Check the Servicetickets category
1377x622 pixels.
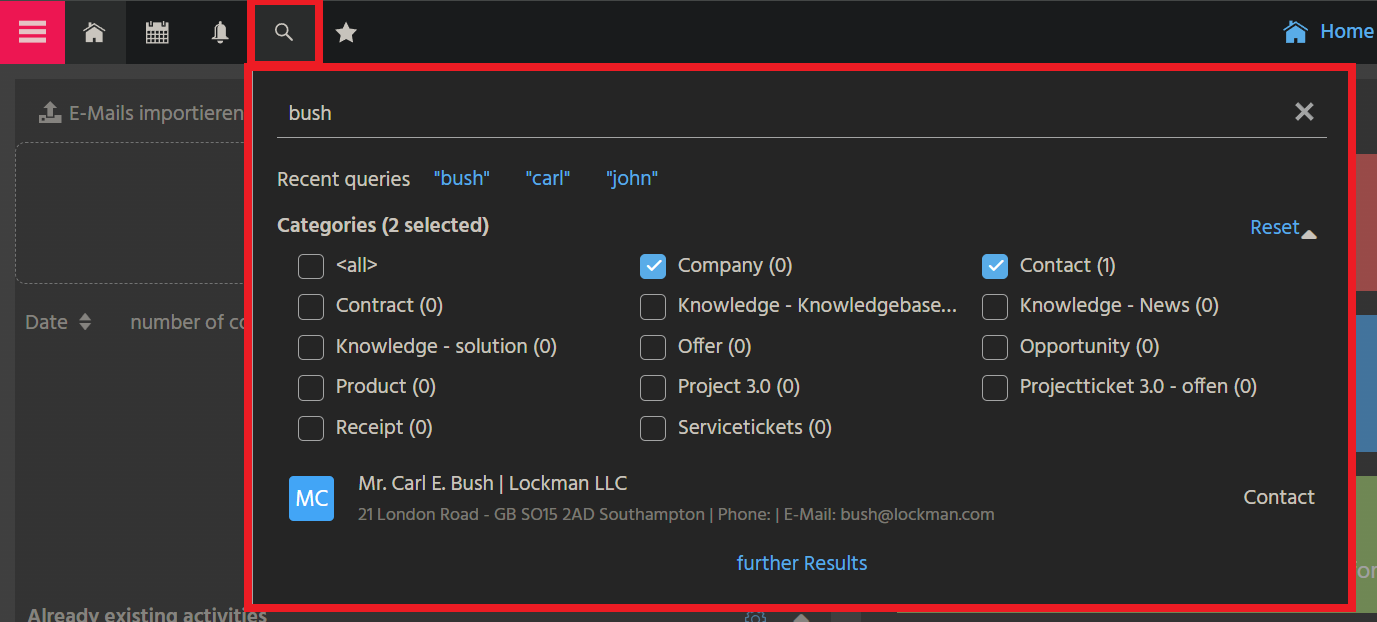tap(653, 428)
